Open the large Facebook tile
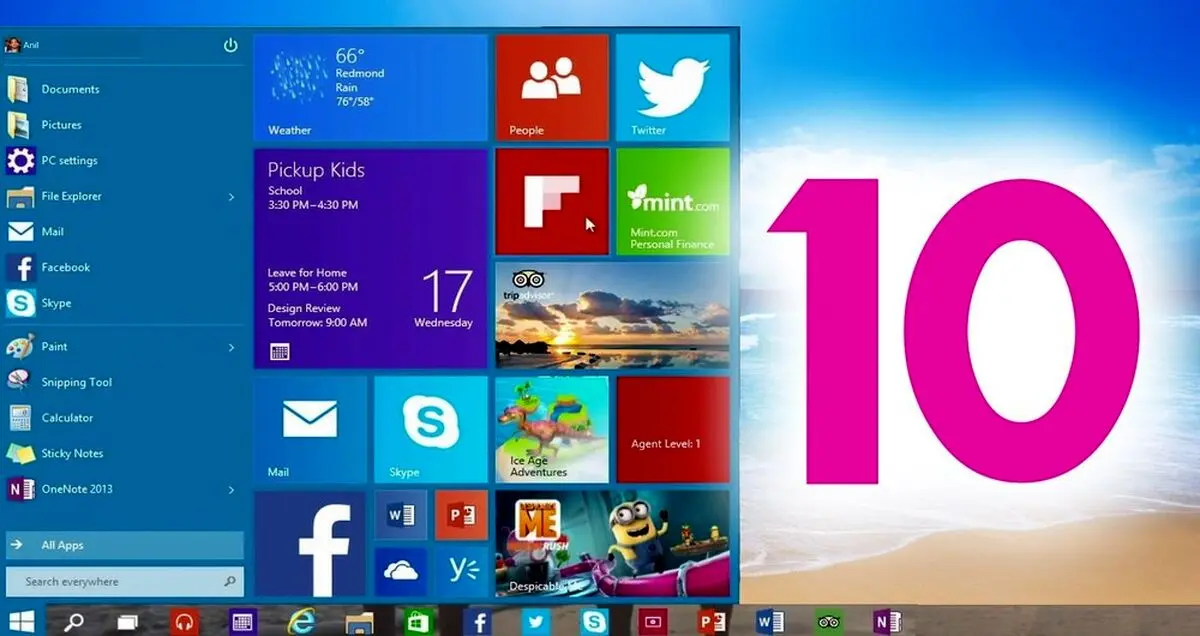The height and width of the screenshot is (636, 1200). 310,544
